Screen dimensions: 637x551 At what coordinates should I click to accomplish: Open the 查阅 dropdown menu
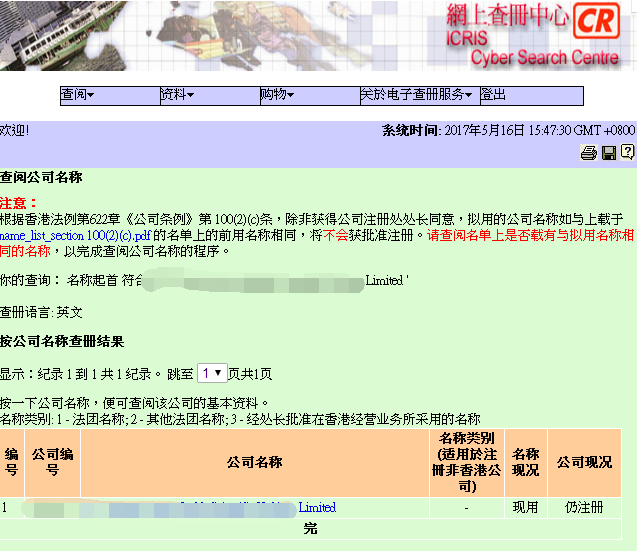click(77, 95)
